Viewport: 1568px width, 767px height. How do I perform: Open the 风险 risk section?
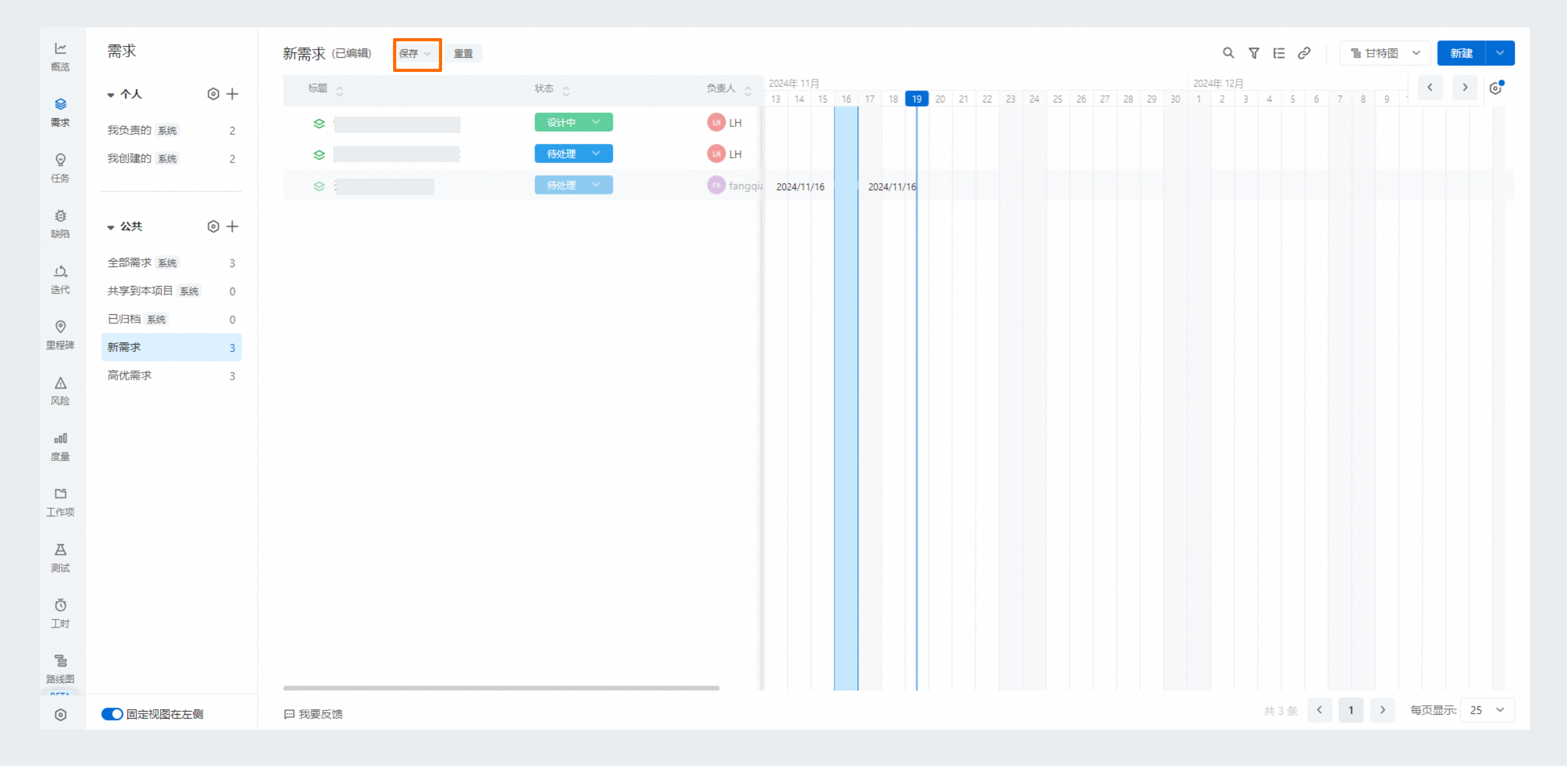coord(60,391)
